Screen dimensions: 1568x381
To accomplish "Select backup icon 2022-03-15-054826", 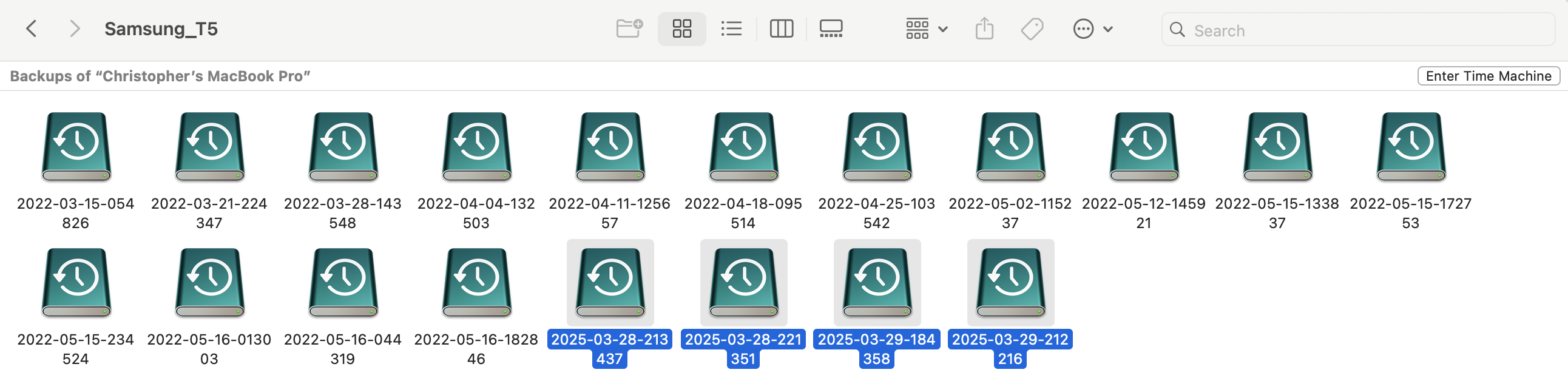I will tap(76, 147).
